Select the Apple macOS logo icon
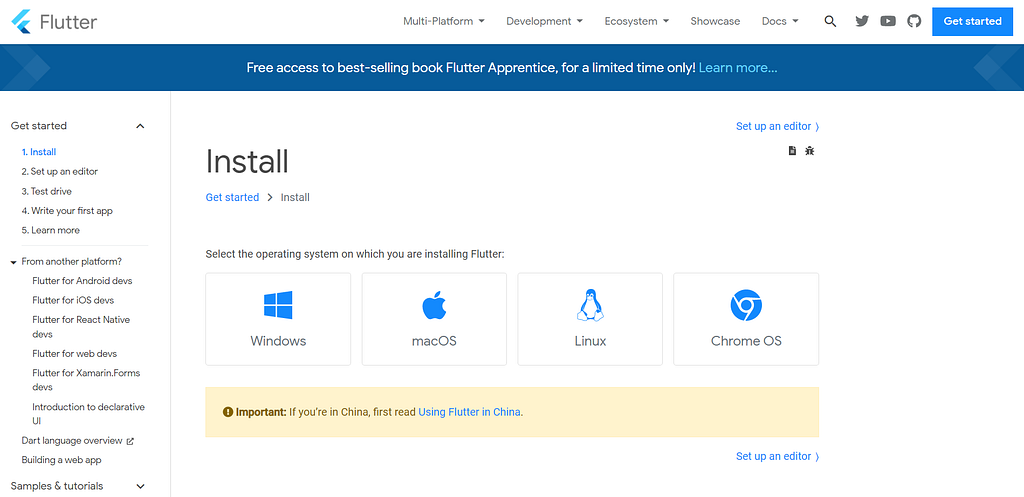The width and height of the screenshot is (1024, 497). pos(434,306)
